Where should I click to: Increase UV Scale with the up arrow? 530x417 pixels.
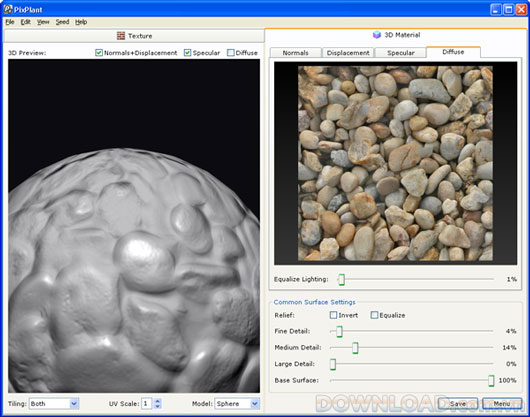point(158,401)
